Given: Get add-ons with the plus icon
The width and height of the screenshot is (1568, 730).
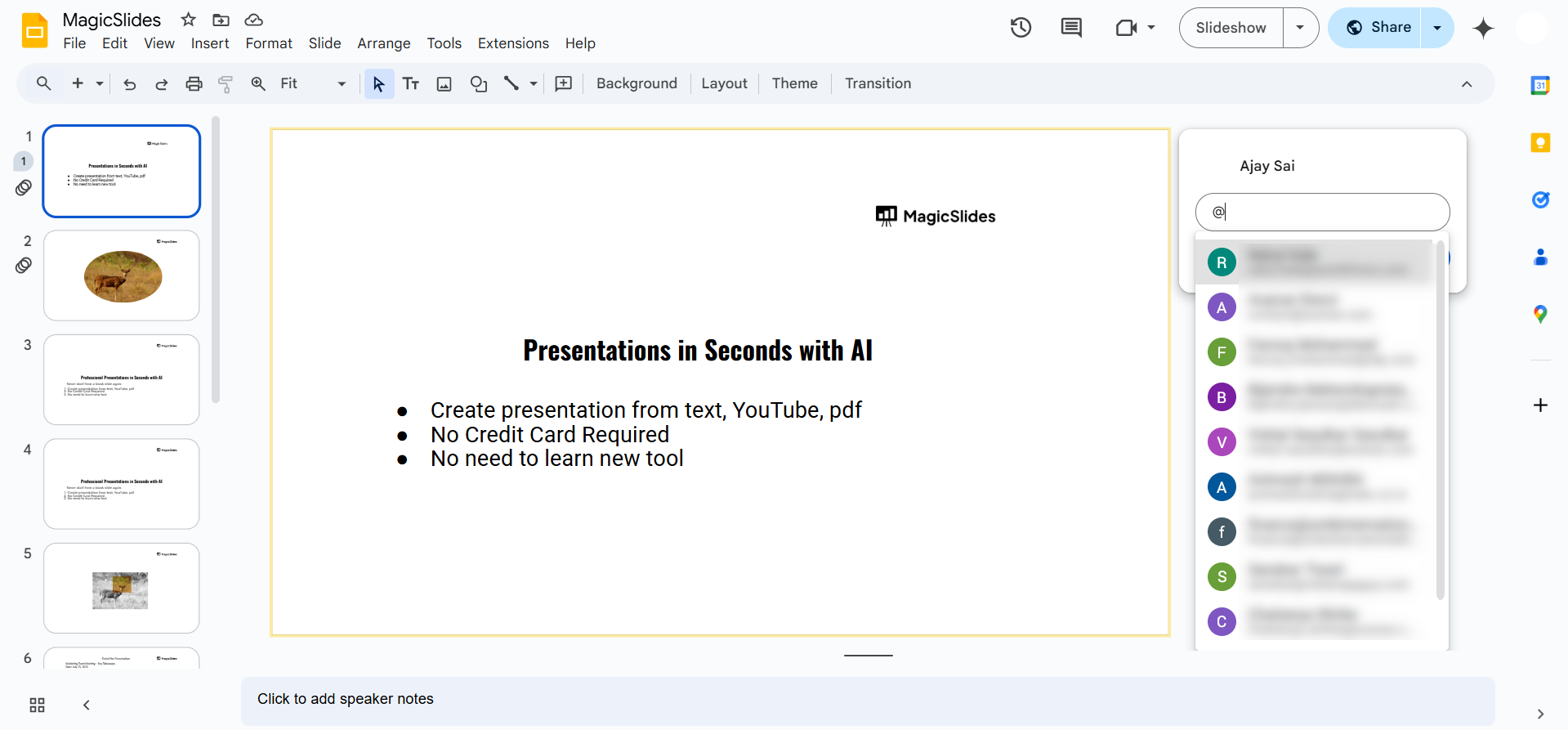Looking at the screenshot, I should 1540,405.
